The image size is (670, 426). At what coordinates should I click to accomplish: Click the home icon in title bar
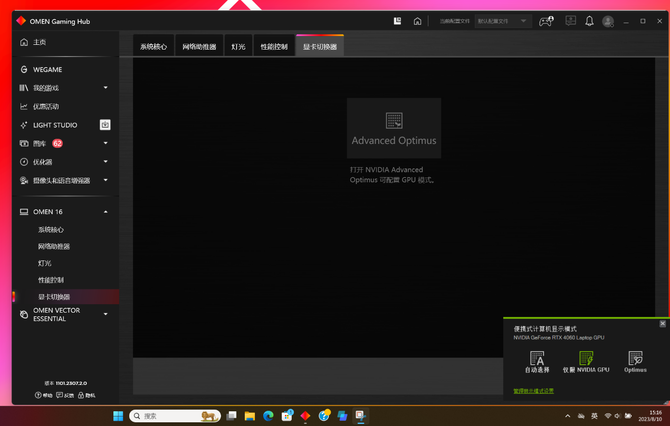click(417, 21)
